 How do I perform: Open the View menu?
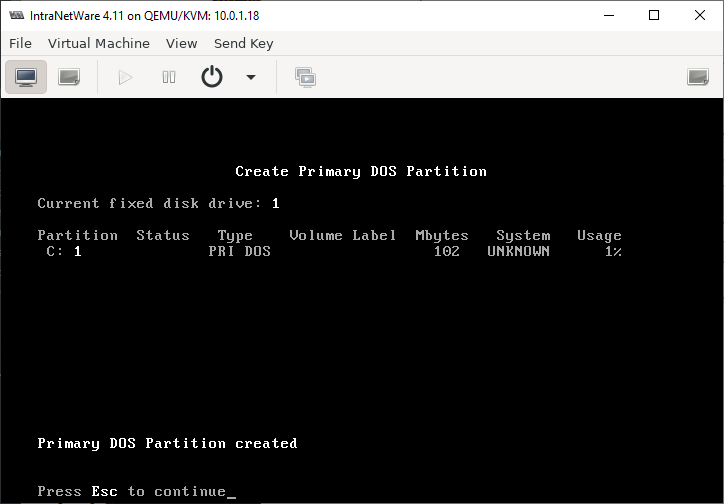(181, 43)
